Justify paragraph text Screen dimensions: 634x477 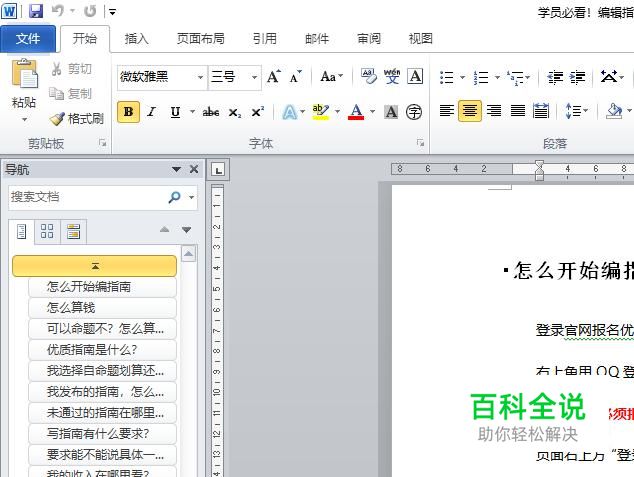[518, 110]
